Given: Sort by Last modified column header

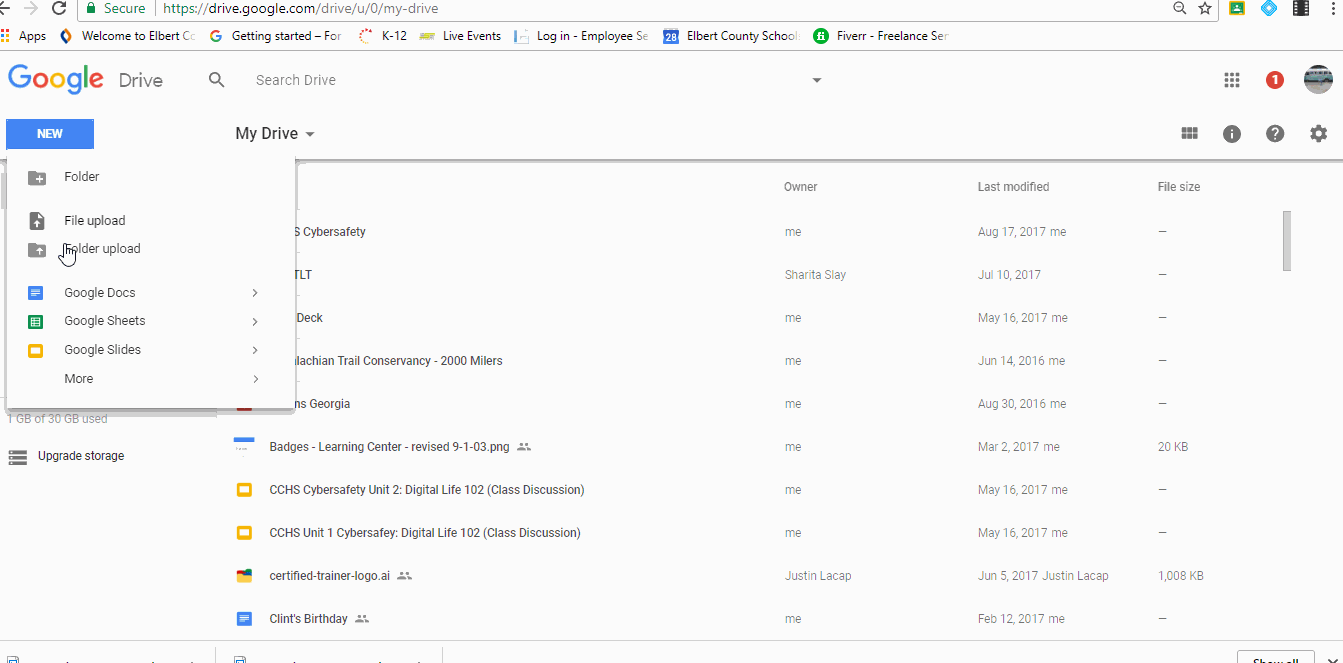Looking at the screenshot, I should click(1013, 187).
